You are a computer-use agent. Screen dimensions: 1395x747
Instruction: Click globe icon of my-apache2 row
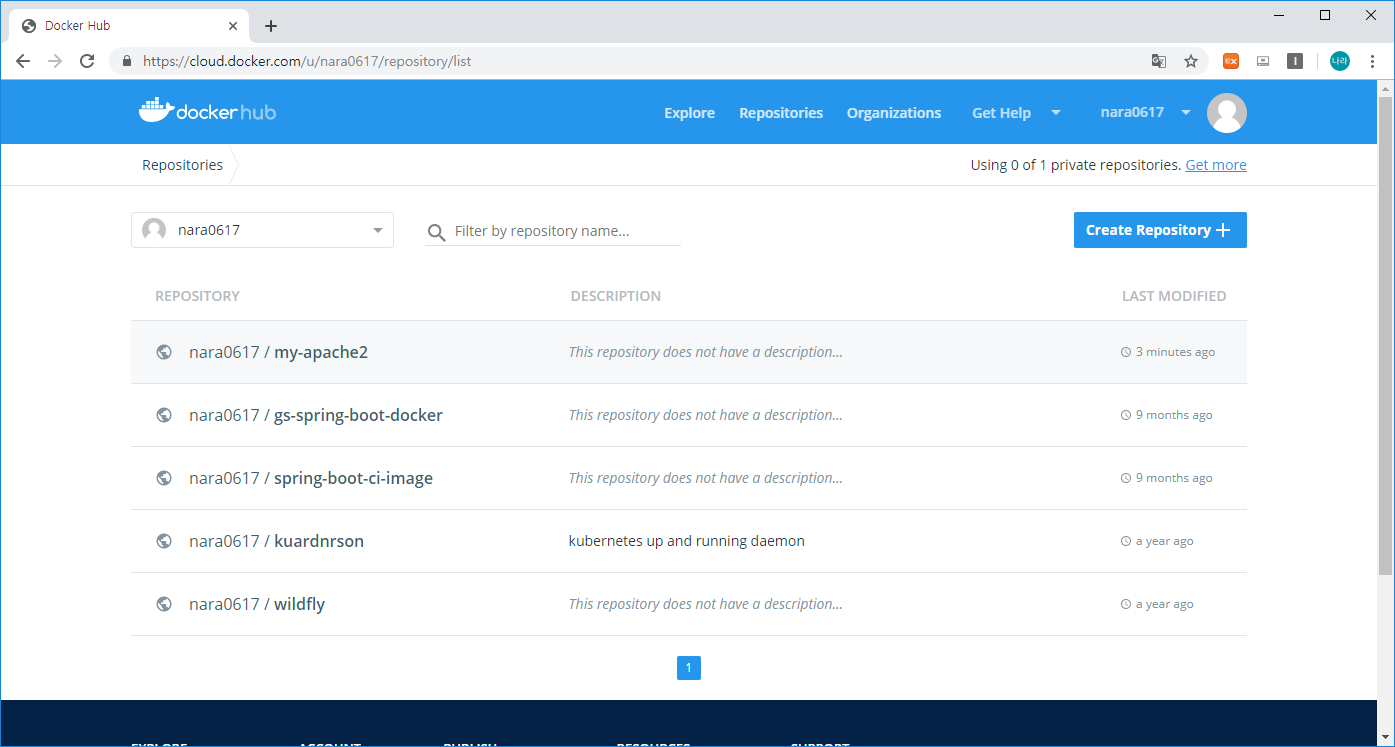pos(164,352)
